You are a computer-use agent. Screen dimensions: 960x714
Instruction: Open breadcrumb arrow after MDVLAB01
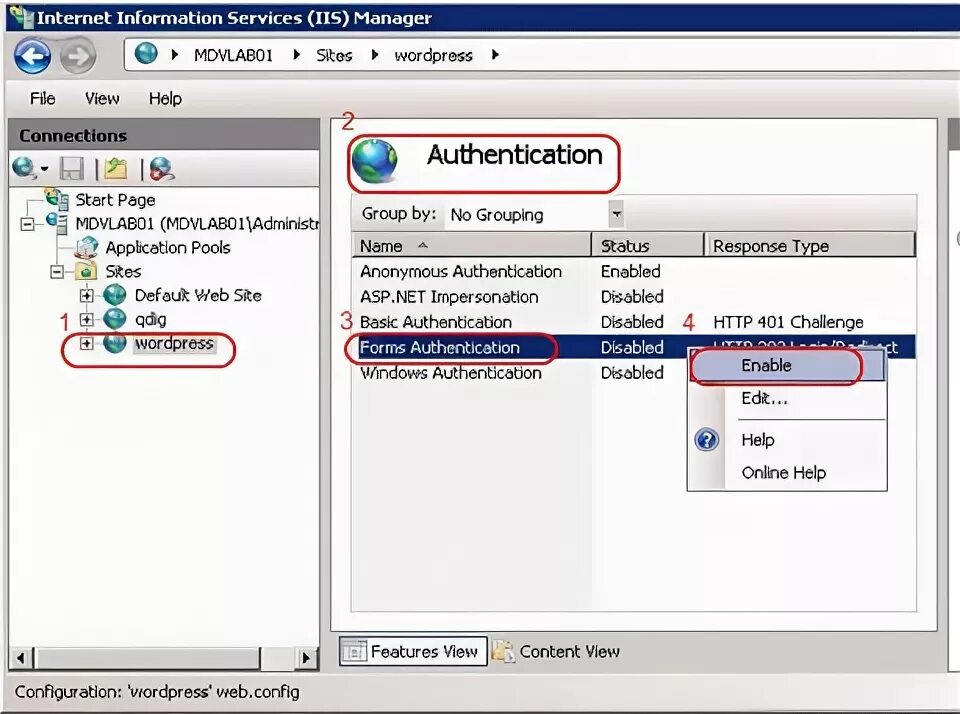(x=296, y=54)
